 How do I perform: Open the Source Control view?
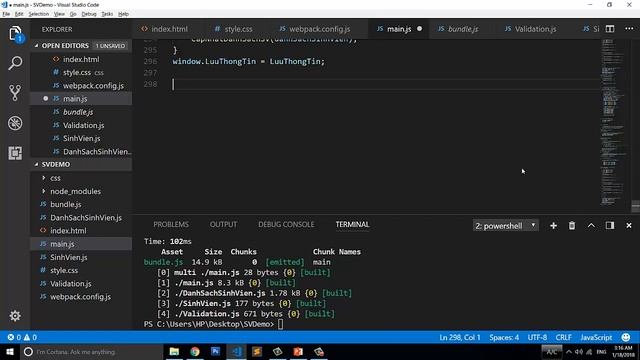[x=15, y=93]
